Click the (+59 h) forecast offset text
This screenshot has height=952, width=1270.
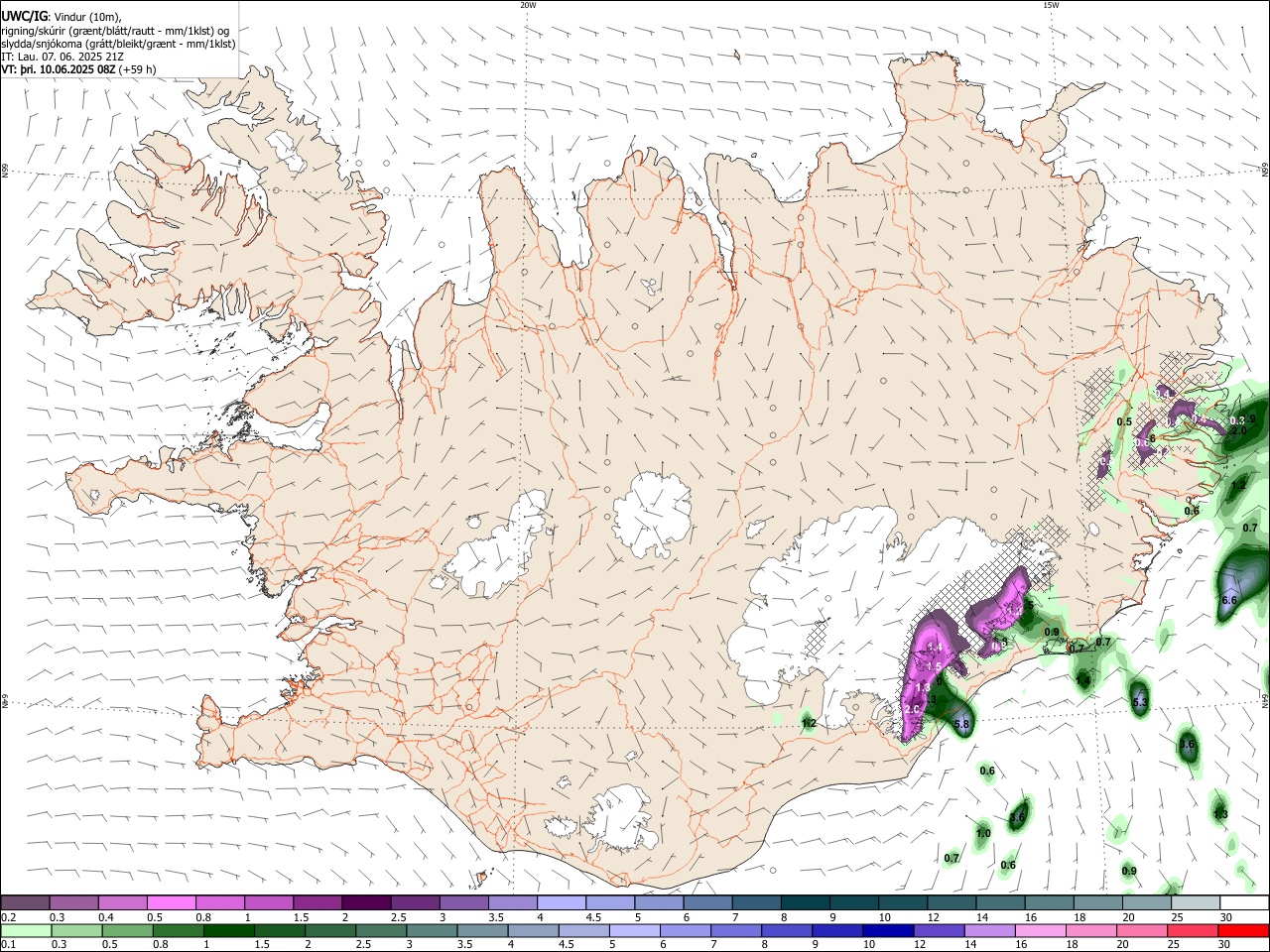(x=138, y=69)
